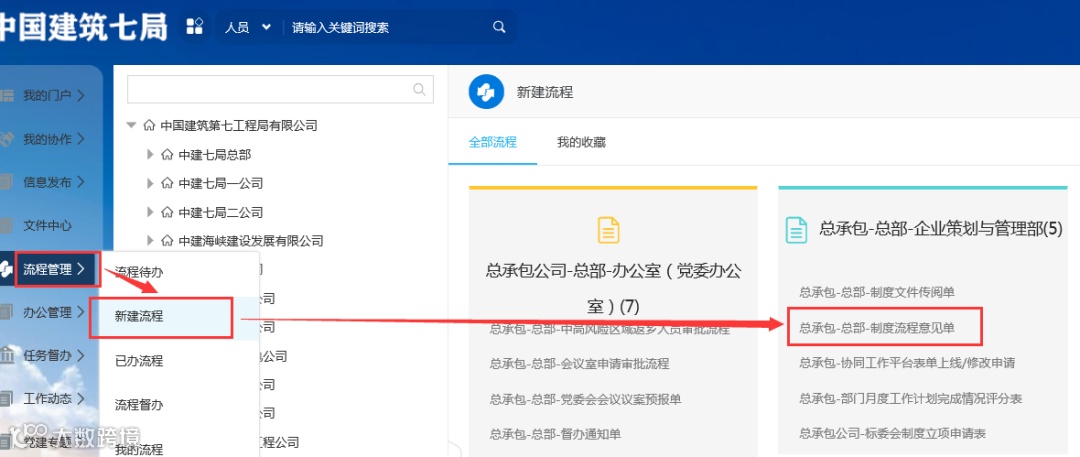The image size is (1080, 457).
Task: Click the 文件中心 sidebar icon
Action: (6, 225)
